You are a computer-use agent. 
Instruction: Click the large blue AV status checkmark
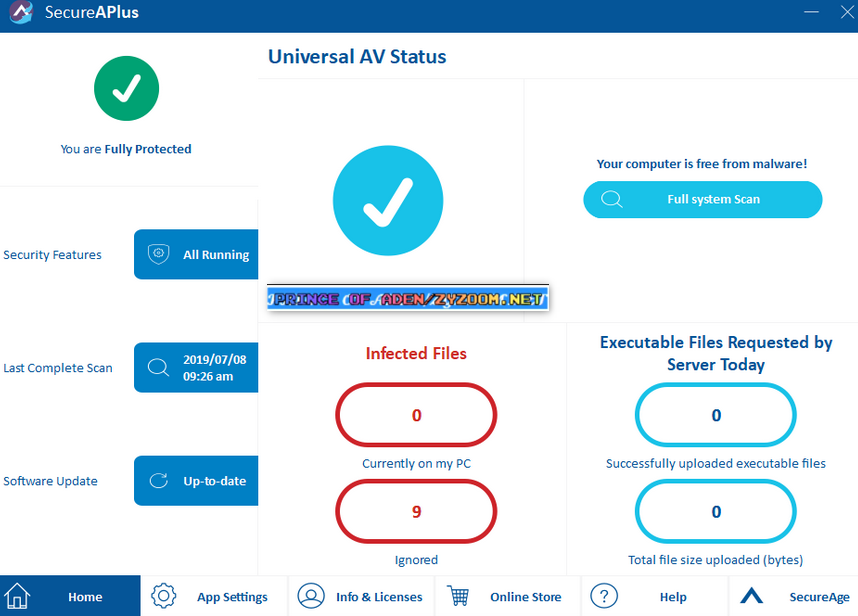[388, 200]
